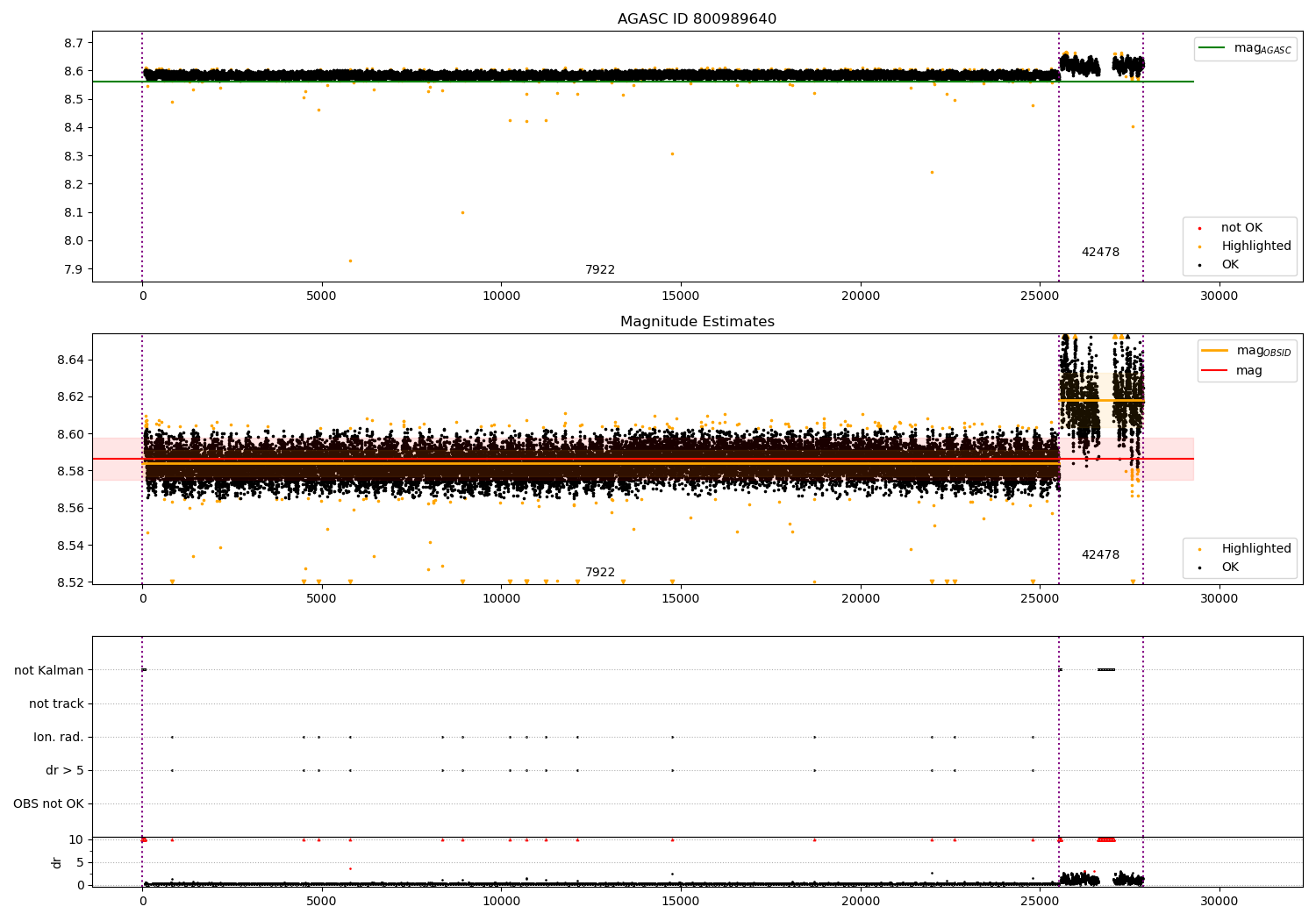
Task: Click the '8.7' y-axis tick in top plot
Action: [73, 43]
